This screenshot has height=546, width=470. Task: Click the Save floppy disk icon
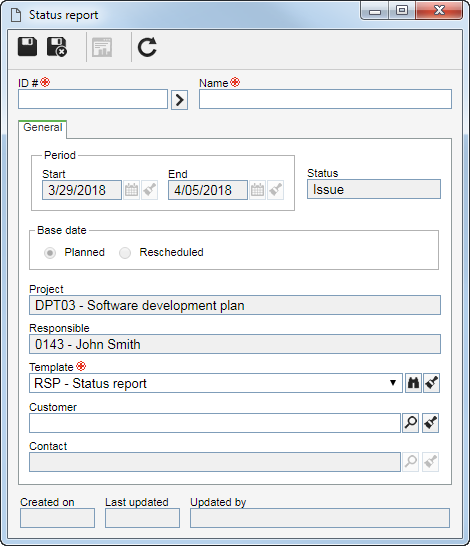[28, 47]
